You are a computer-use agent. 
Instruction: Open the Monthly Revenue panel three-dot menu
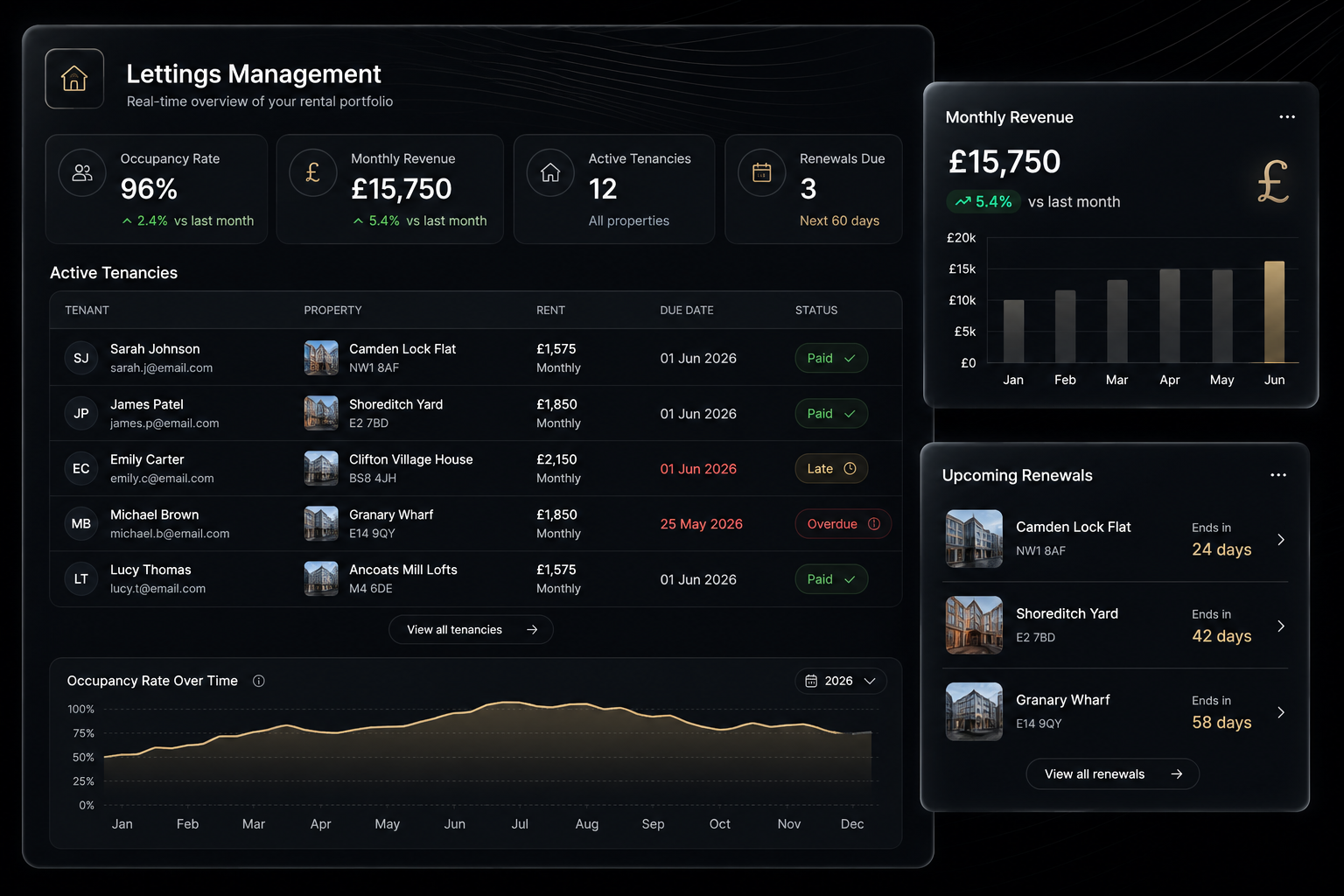point(1287,116)
